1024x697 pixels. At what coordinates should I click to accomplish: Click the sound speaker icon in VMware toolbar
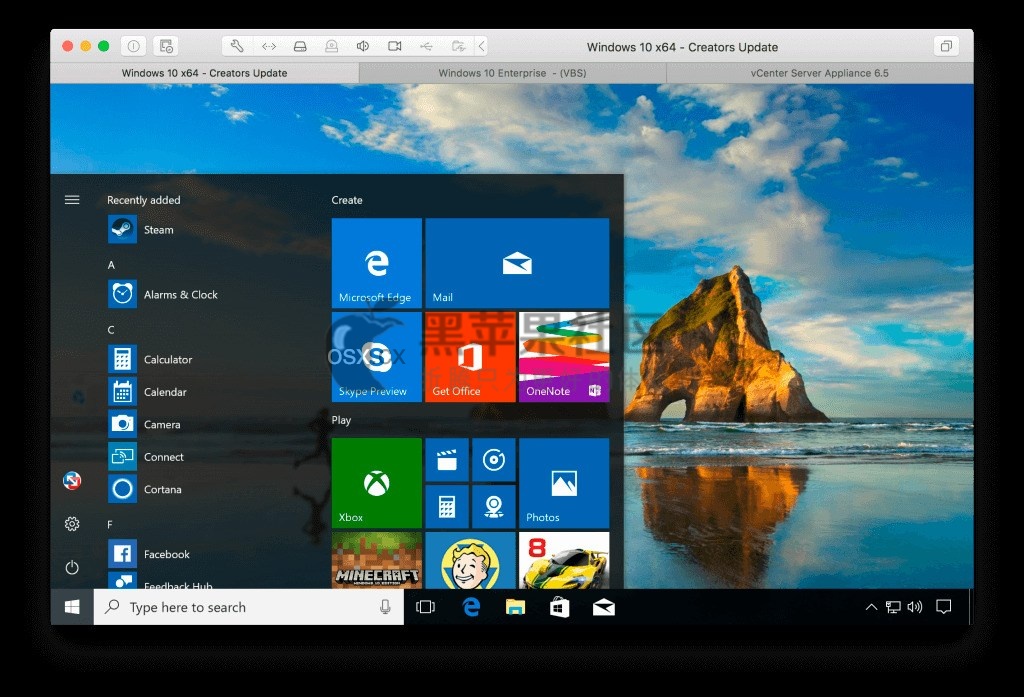click(362, 46)
